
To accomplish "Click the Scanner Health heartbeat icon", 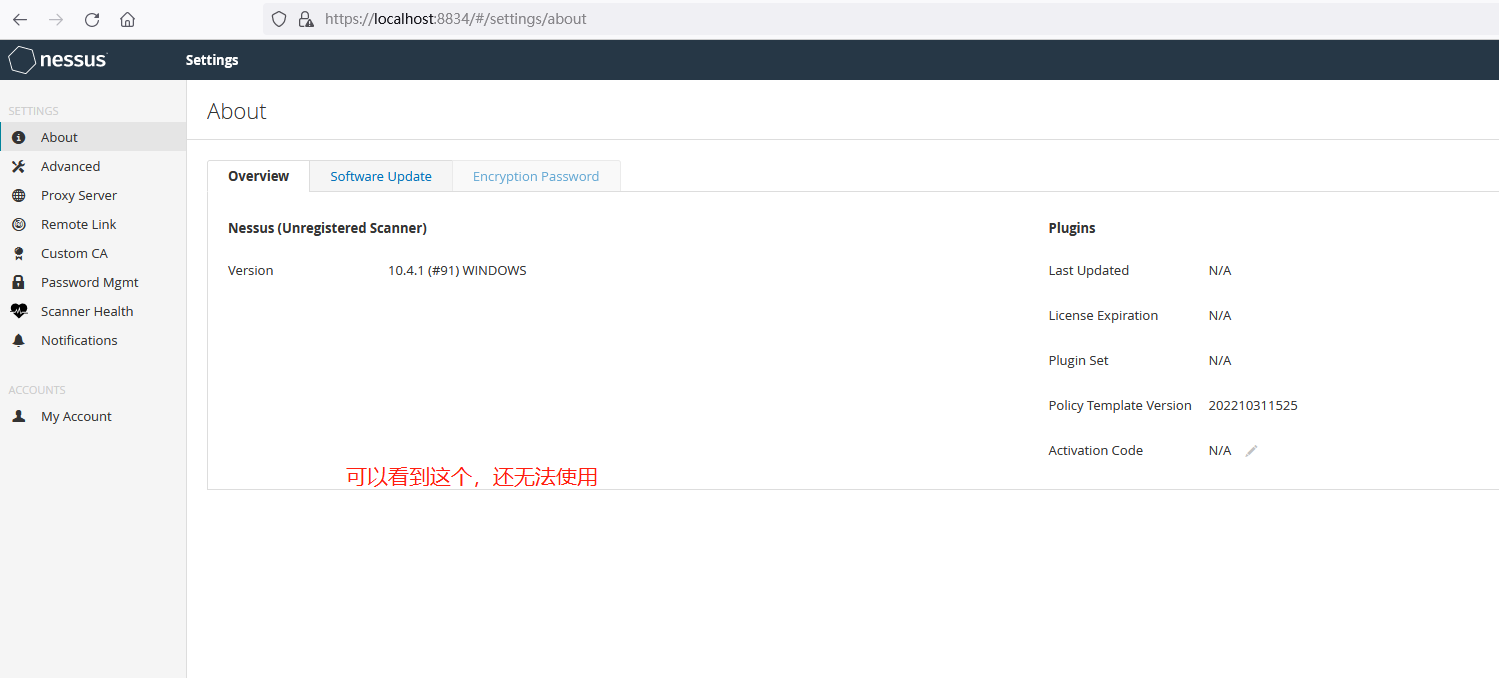I will [18, 311].
